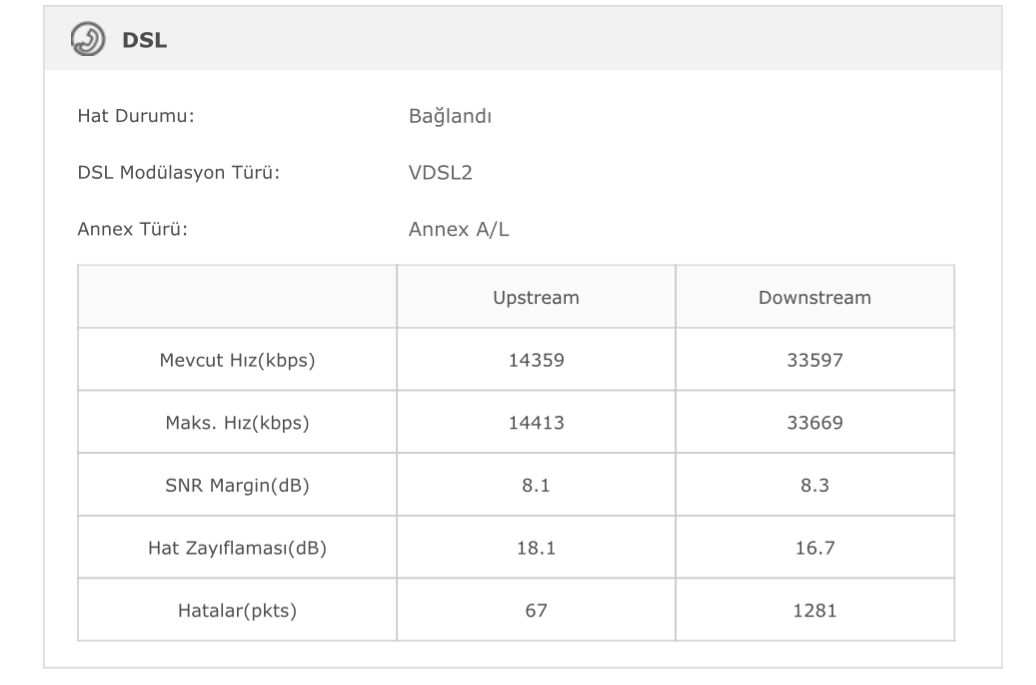Select the Hat Durumu label
This screenshot has width=1036, height=685.
135,116
